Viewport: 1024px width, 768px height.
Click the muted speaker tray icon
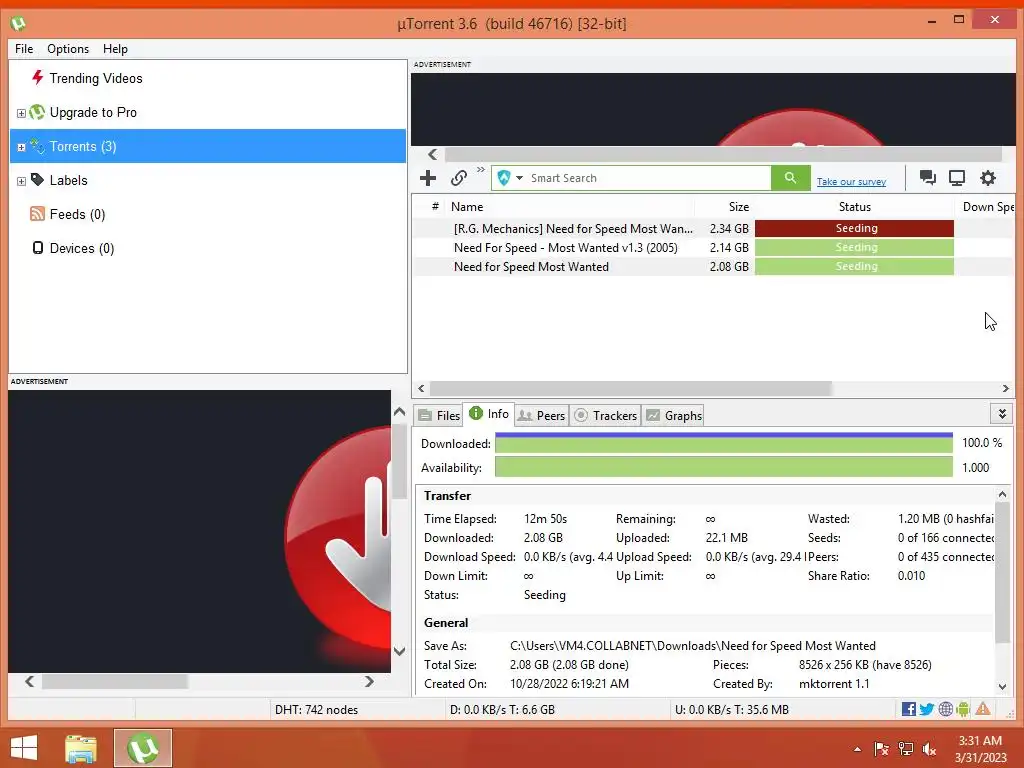coord(929,749)
